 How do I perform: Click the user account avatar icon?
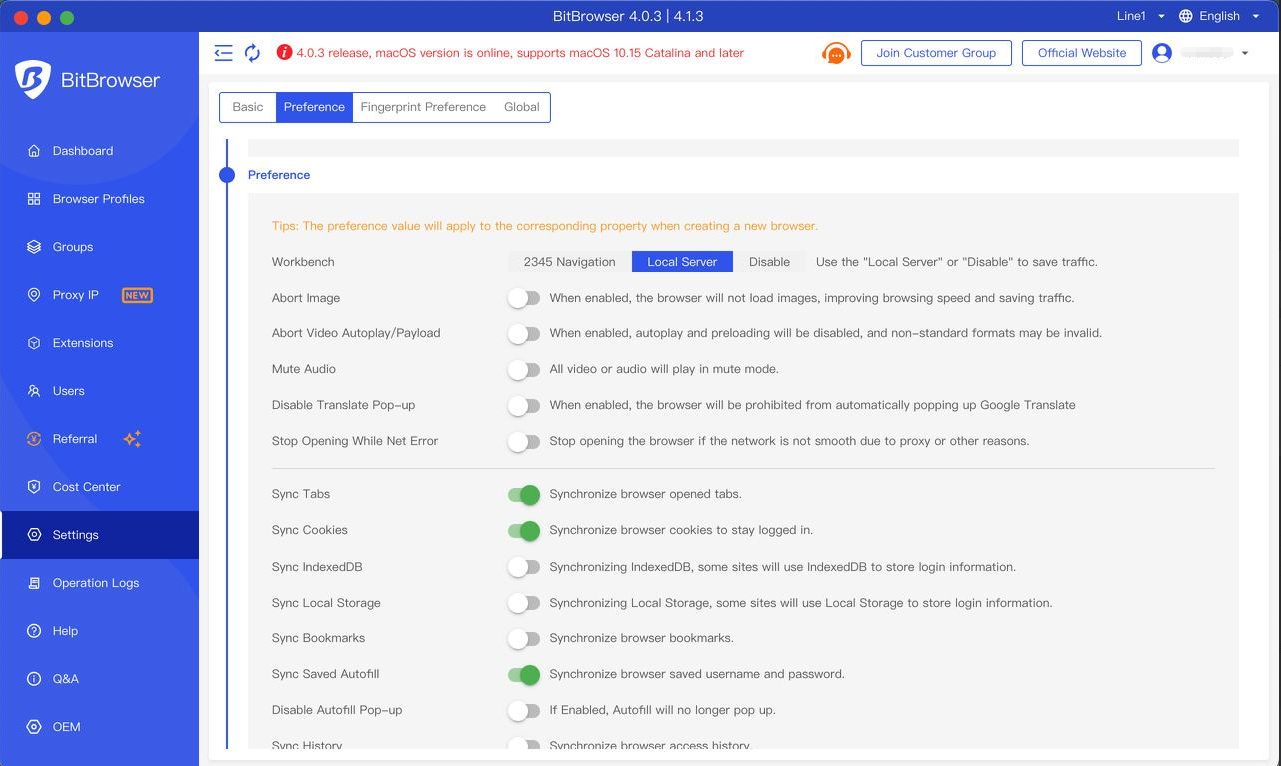tap(1162, 53)
